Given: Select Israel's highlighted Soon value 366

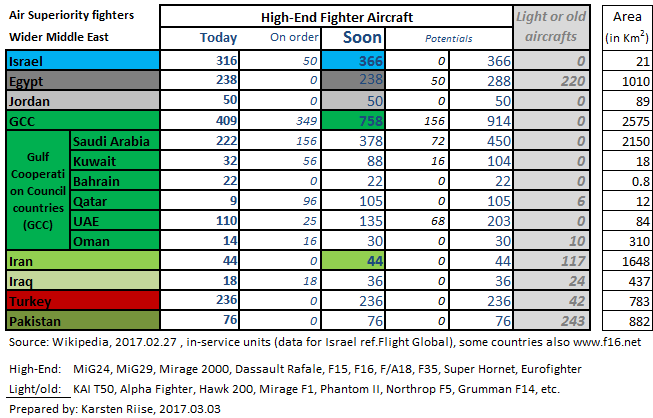Looking at the screenshot, I should [x=353, y=61].
